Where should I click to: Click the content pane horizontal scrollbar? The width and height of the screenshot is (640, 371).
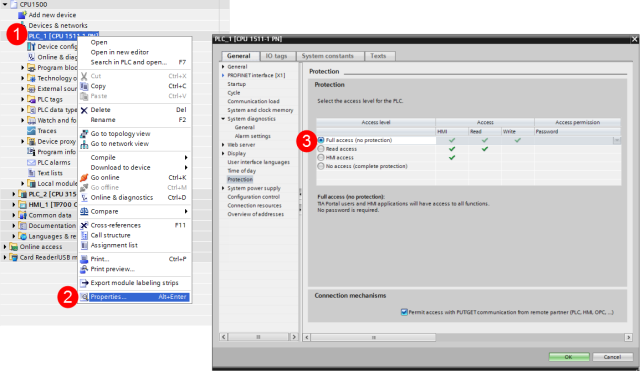(373, 337)
